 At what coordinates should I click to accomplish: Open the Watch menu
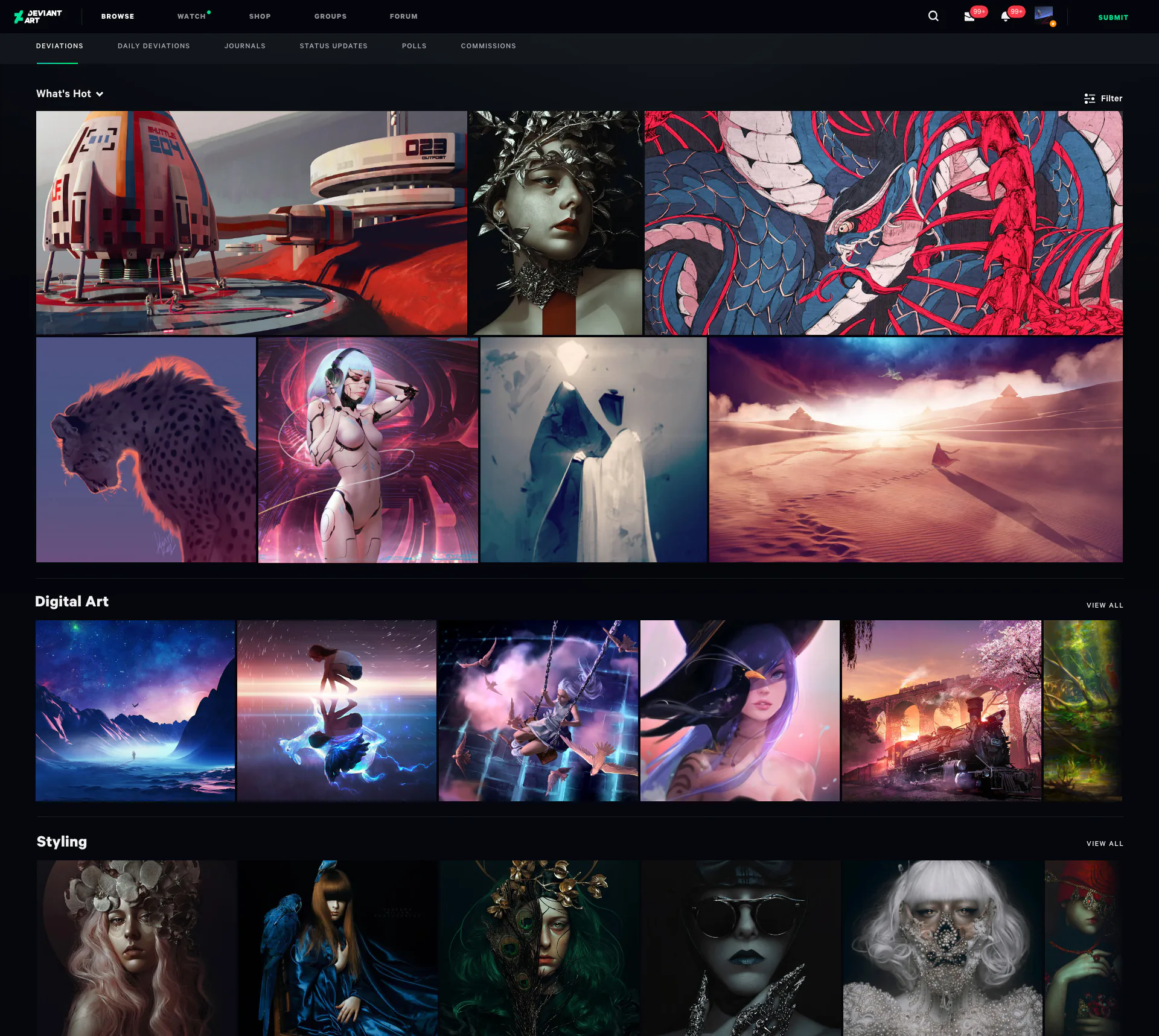click(x=192, y=16)
